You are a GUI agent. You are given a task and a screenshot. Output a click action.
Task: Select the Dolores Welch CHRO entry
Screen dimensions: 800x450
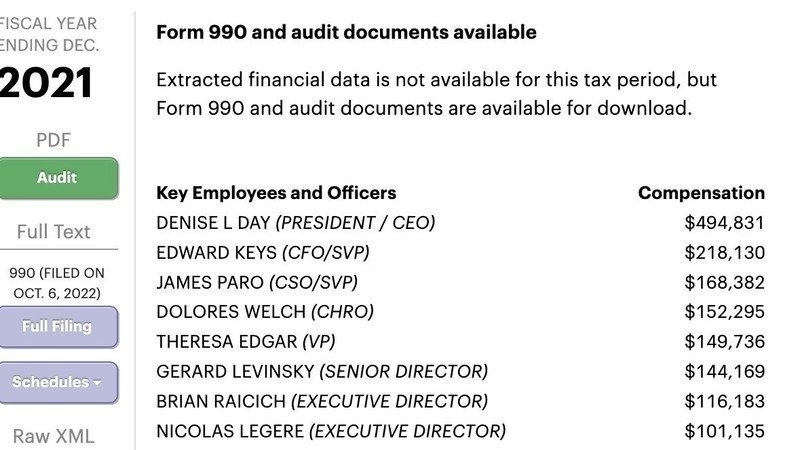coord(265,312)
